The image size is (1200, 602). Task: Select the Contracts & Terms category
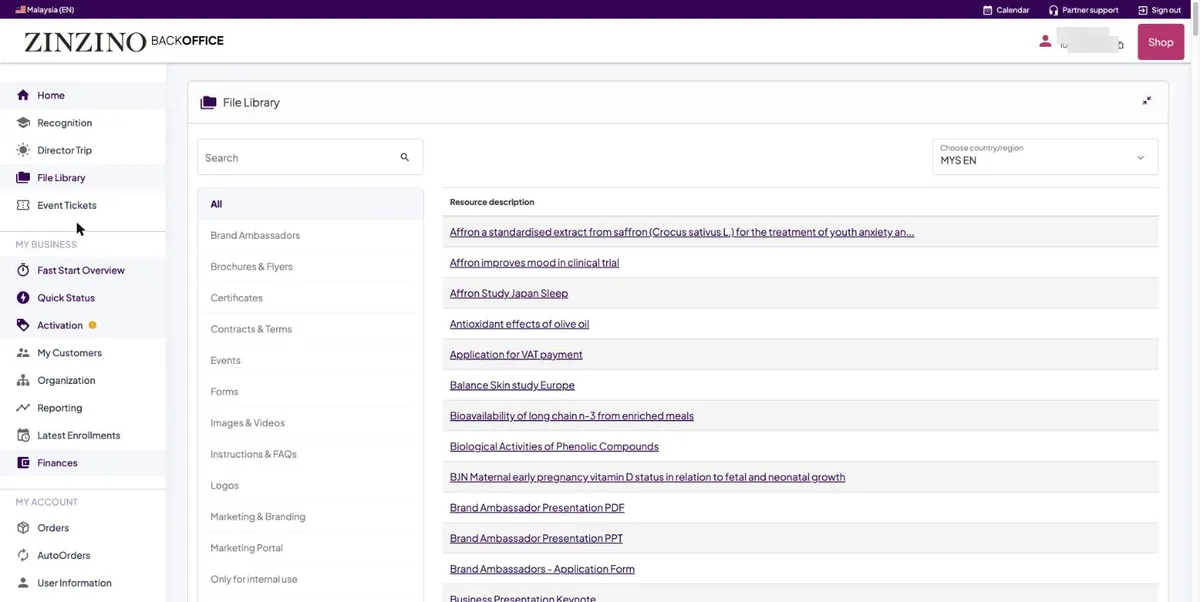(310, 329)
